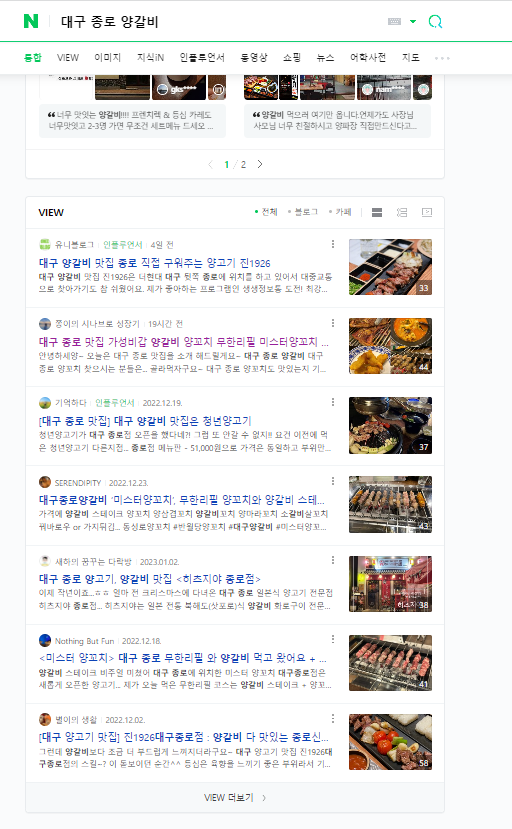Expand more tabs with the ellipsis
Image resolution: width=512 pixels, height=829 pixels.
click(442, 58)
